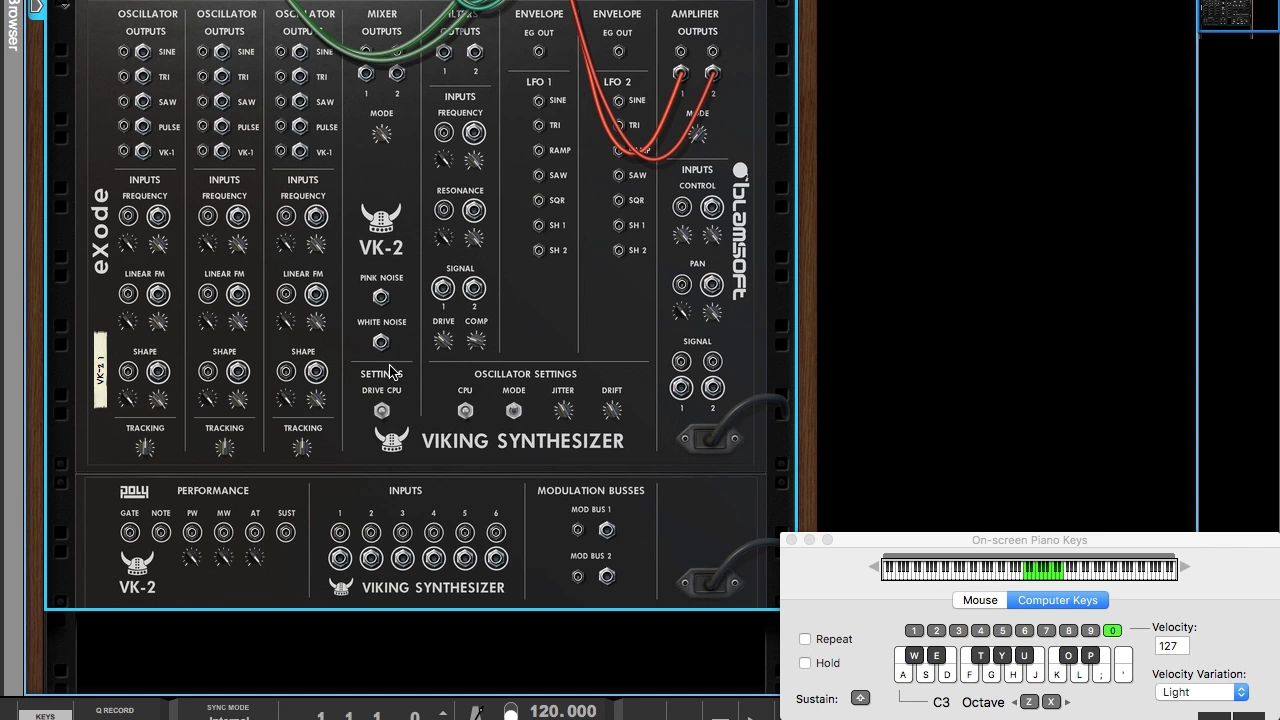Viewport: 1280px width, 720px height.
Task: Click the large MOD BUS 2 jack
Action: [x=606, y=576]
